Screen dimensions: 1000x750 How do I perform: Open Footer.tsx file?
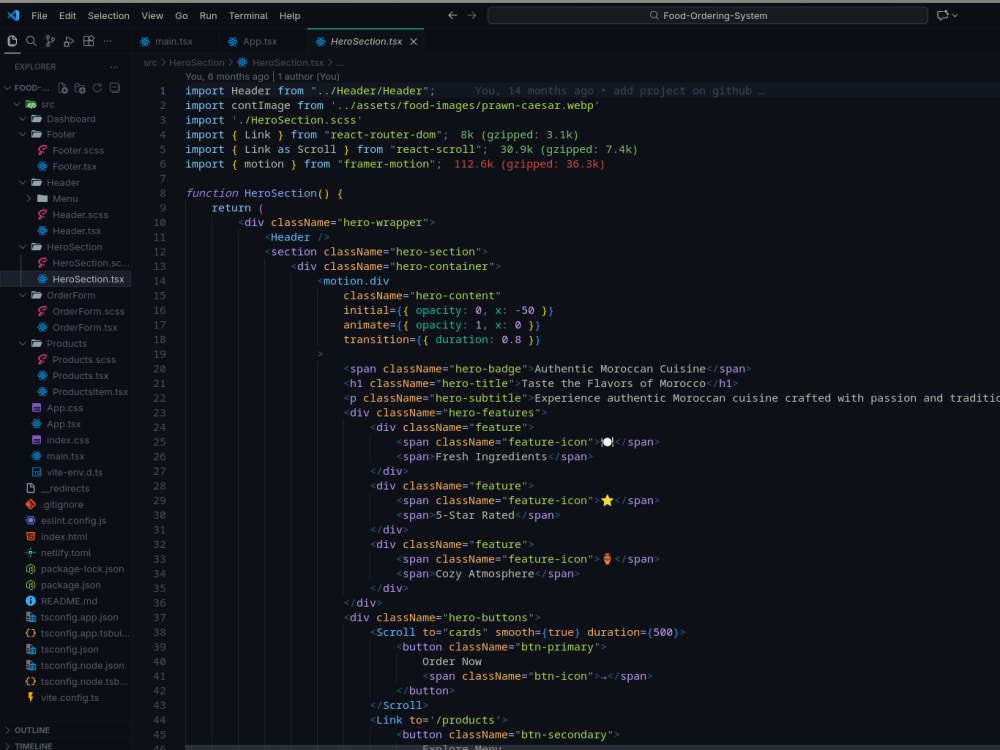pos(74,166)
